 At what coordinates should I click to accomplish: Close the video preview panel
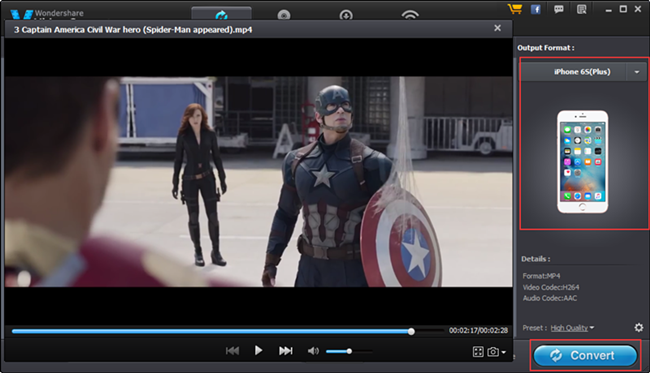tap(497, 28)
